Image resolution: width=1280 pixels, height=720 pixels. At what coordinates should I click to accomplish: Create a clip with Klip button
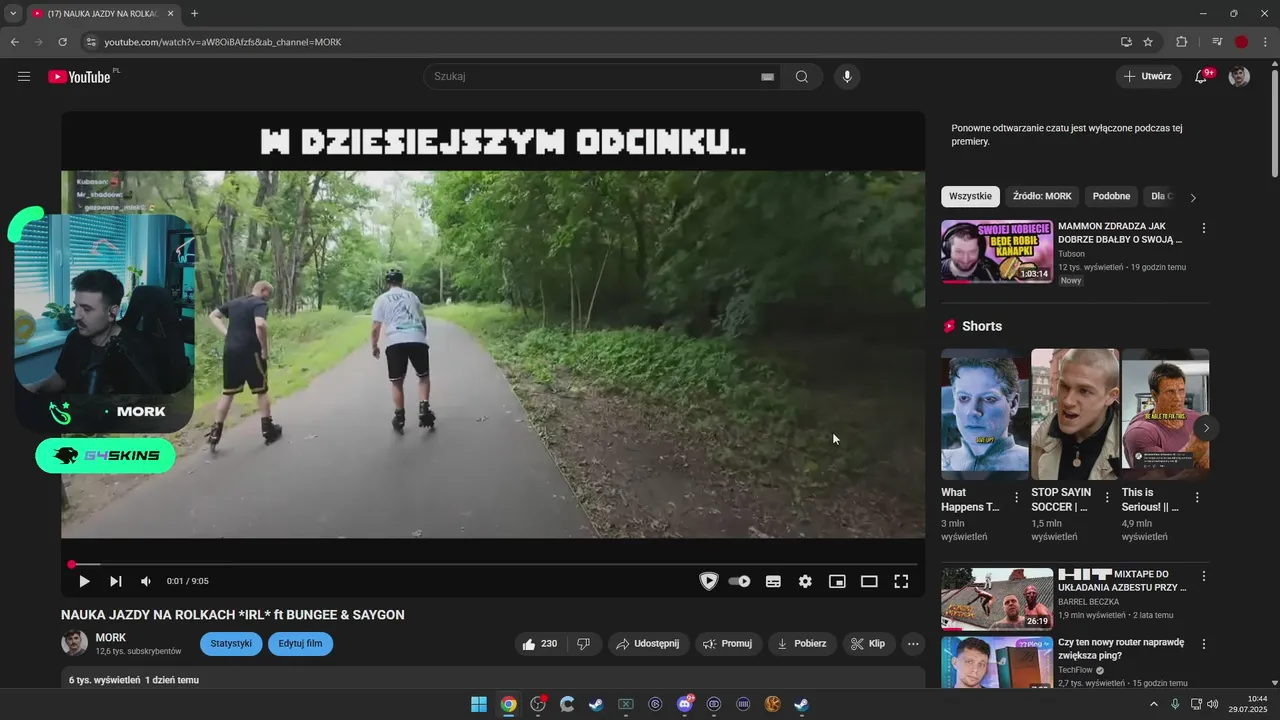[x=868, y=644]
